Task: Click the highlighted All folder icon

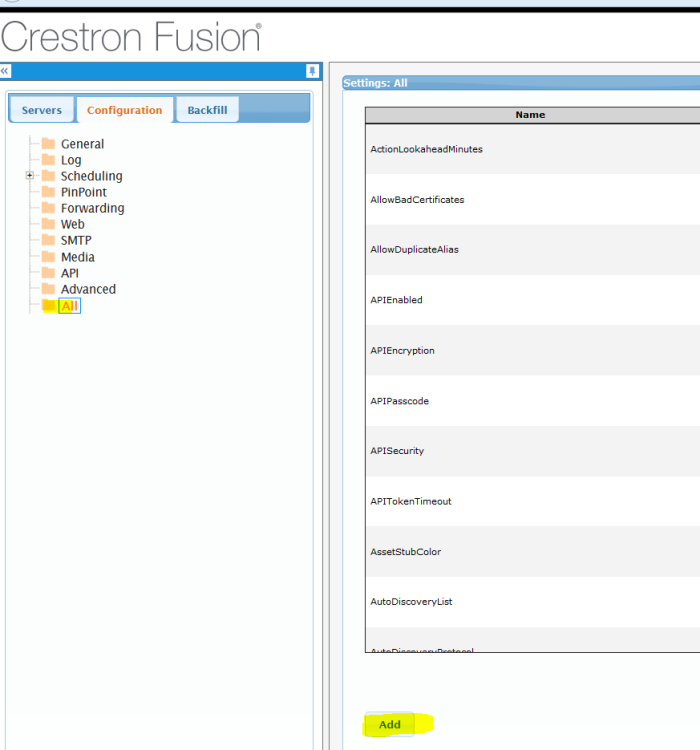Action: click(x=48, y=305)
